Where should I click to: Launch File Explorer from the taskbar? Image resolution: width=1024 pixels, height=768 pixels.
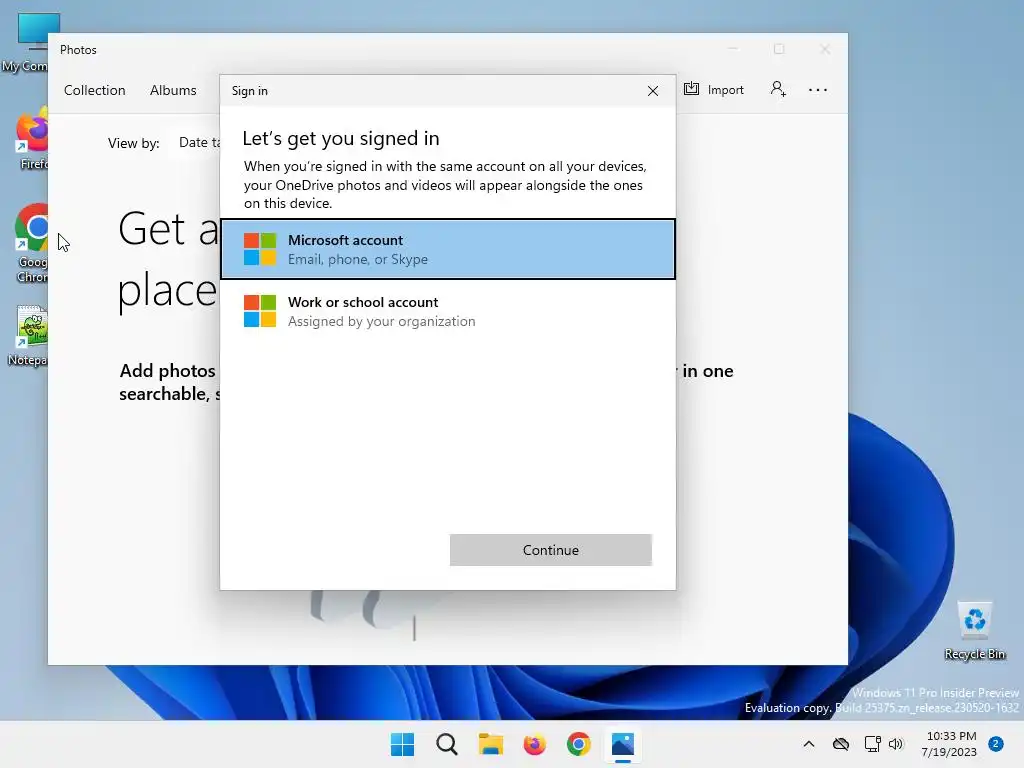[x=490, y=744]
